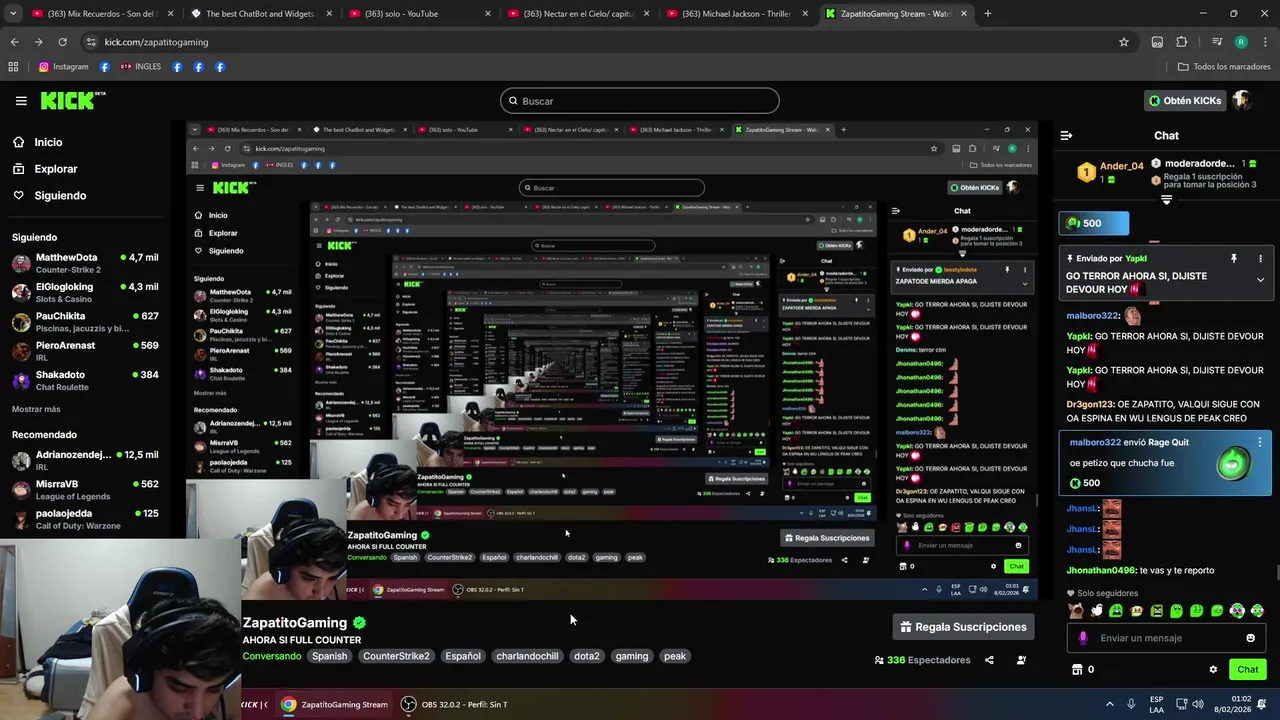The height and width of the screenshot is (720, 1280).
Task: Insert the white bird emote from quick emotes
Action: [x=1096, y=611]
